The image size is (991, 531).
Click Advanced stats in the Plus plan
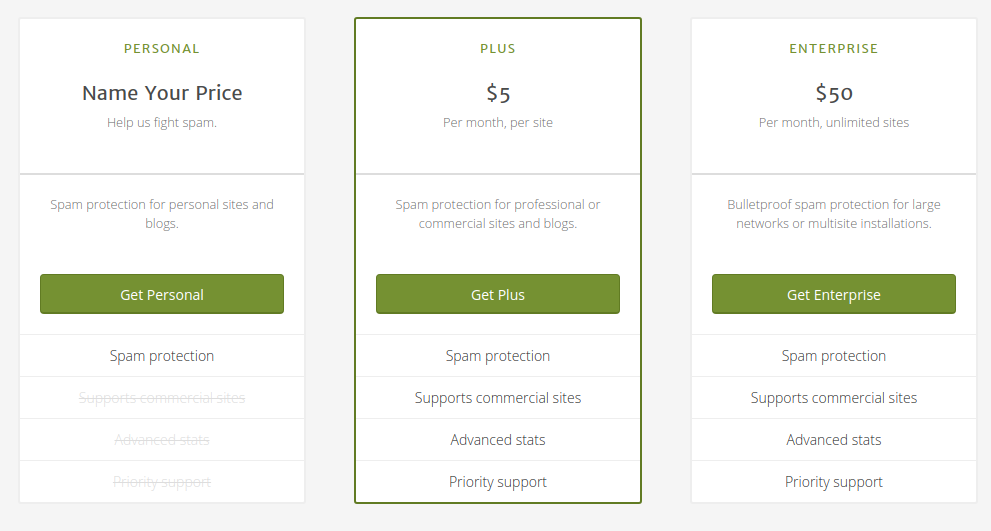(498, 440)
